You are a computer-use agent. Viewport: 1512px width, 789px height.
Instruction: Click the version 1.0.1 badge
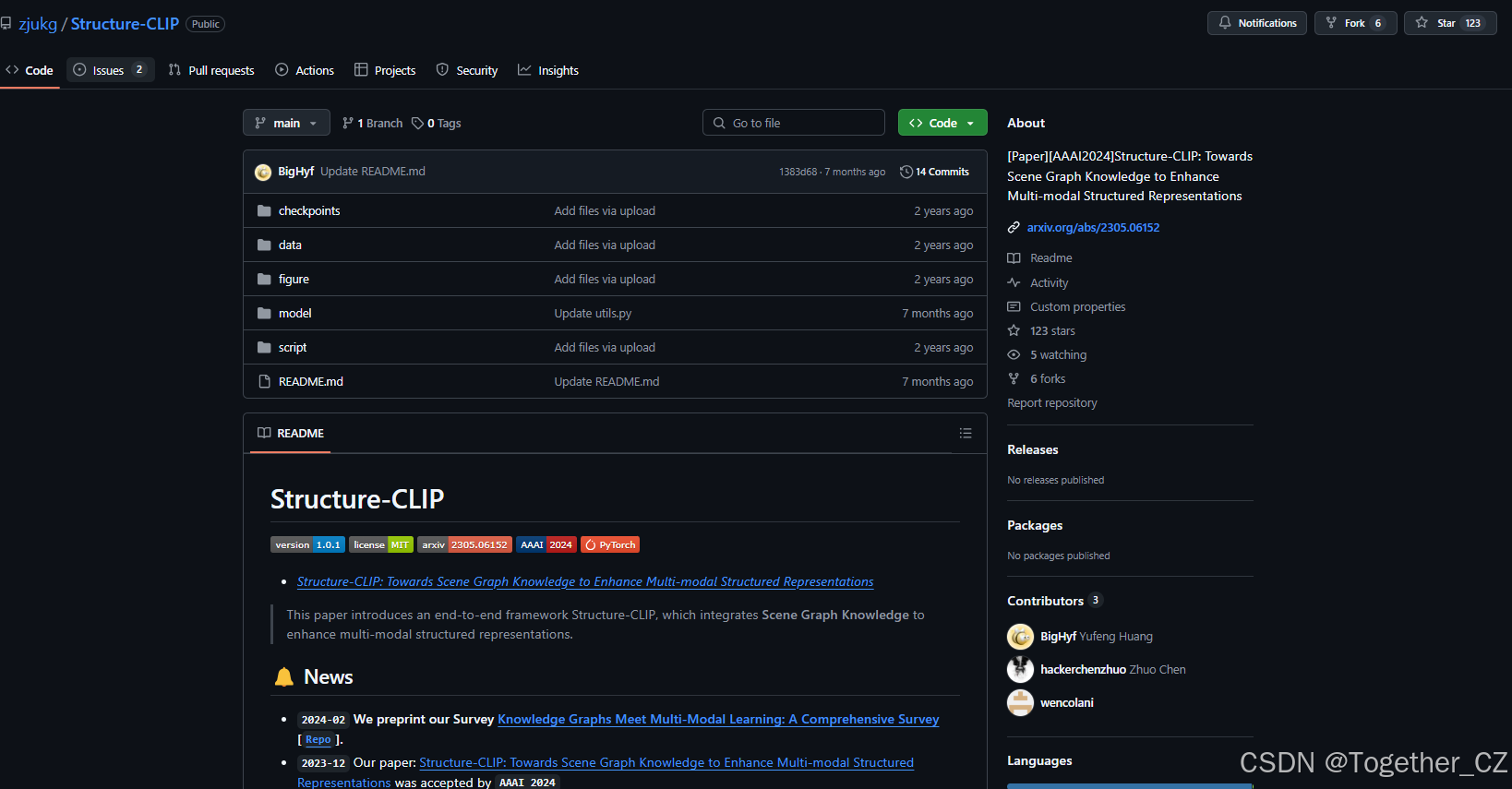[307, 544]
